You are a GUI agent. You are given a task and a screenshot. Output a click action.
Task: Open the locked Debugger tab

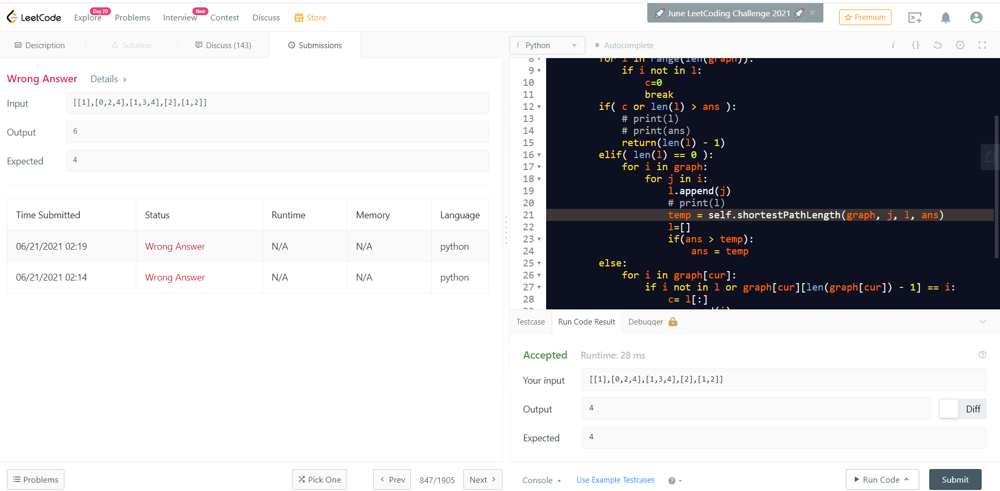[x=652, y=322]
